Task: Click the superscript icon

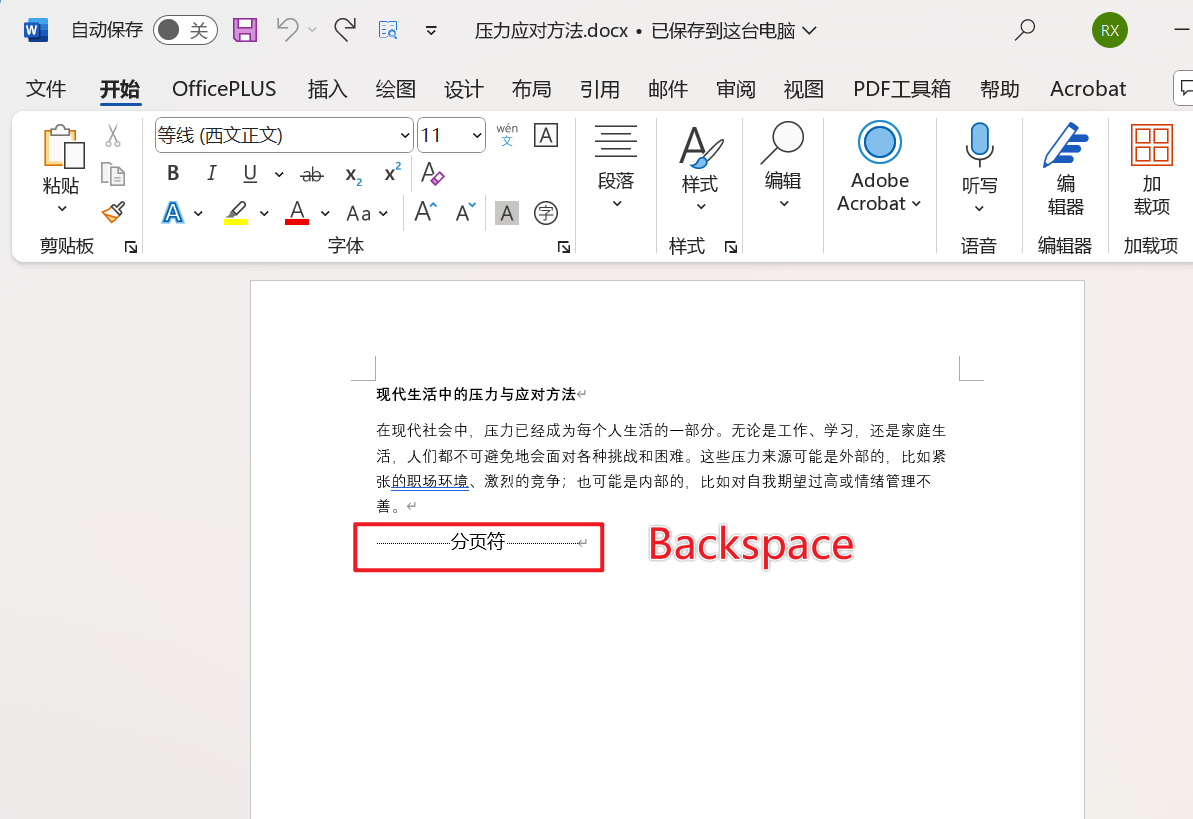Action: pos(390,174)
